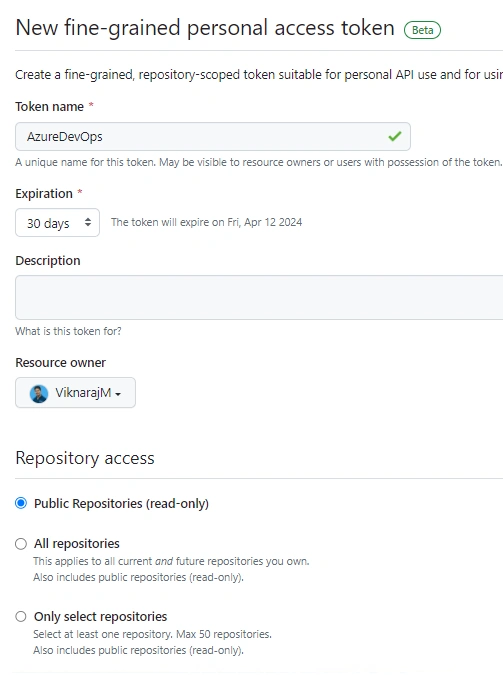
Task: Choose Only select repositories option
Action: coord(21,616)
